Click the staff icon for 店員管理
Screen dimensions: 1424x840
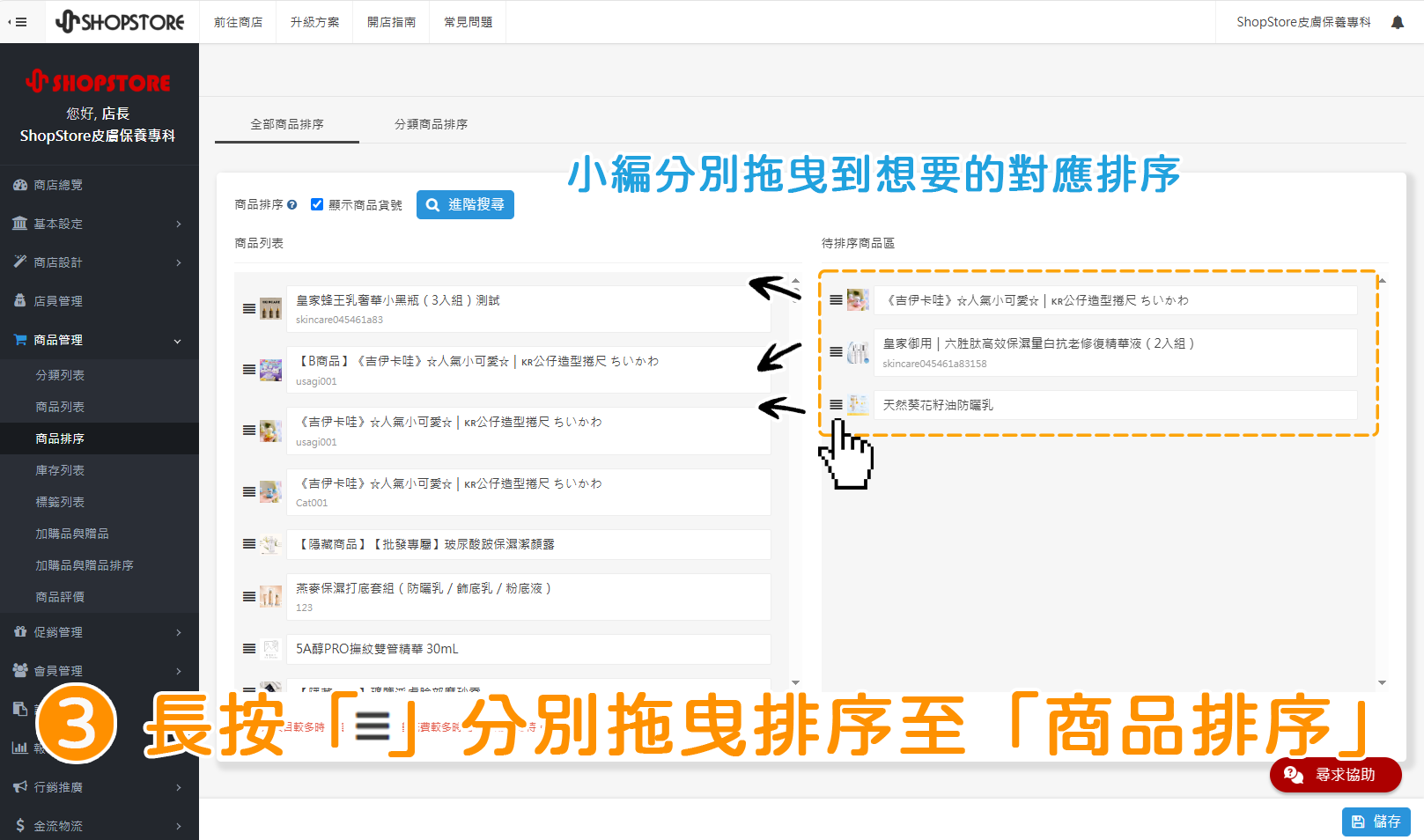tap(19, 300)
